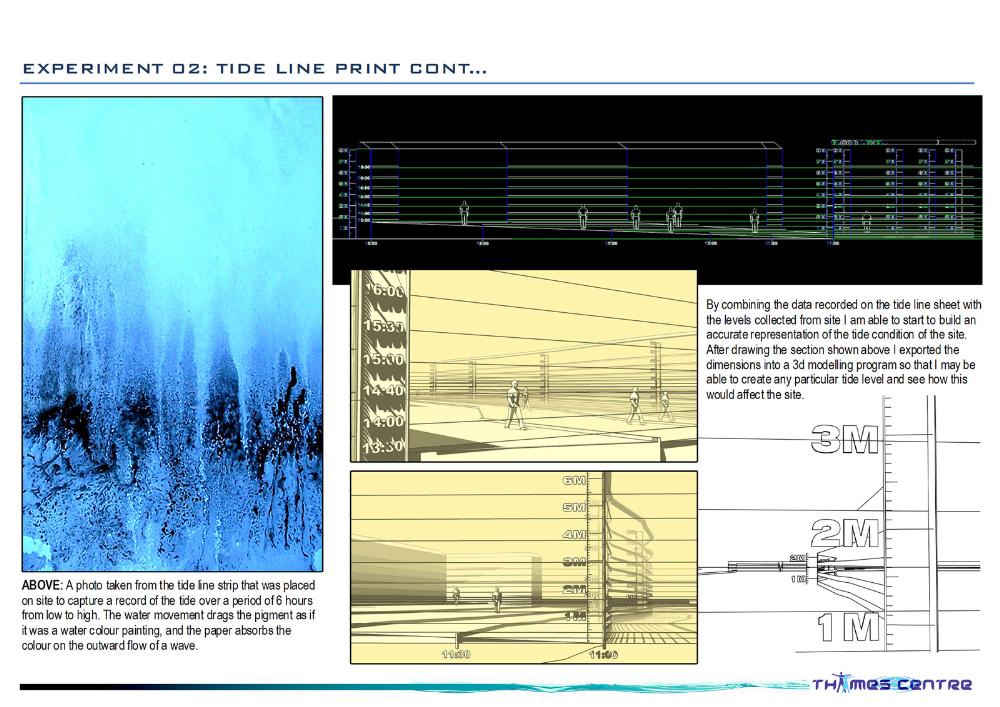Click the lone human figure in the black drawing's right-hand section
This screenshot has height=707, width=1000.
(866, 222)
